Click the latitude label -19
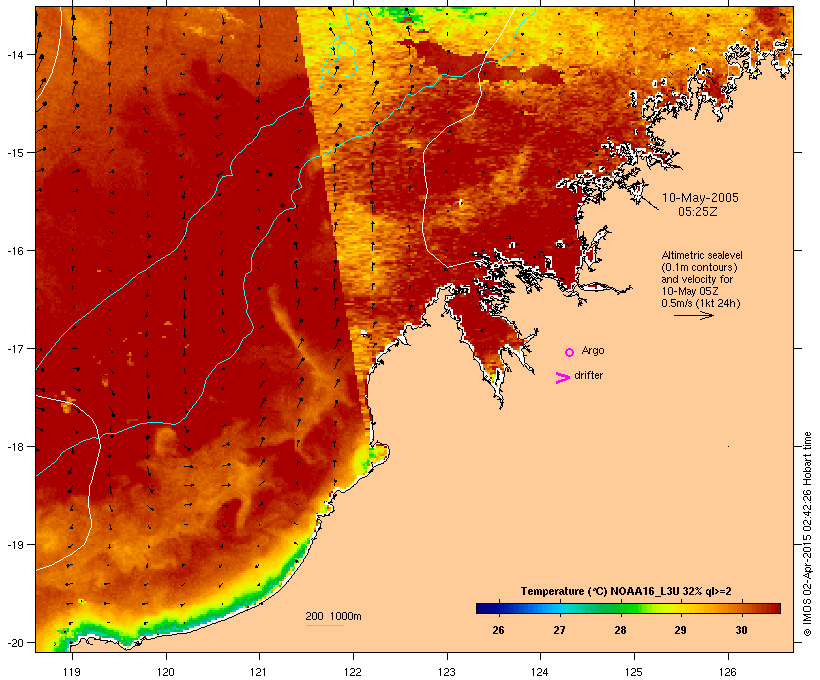 click(x=14, y=545)
